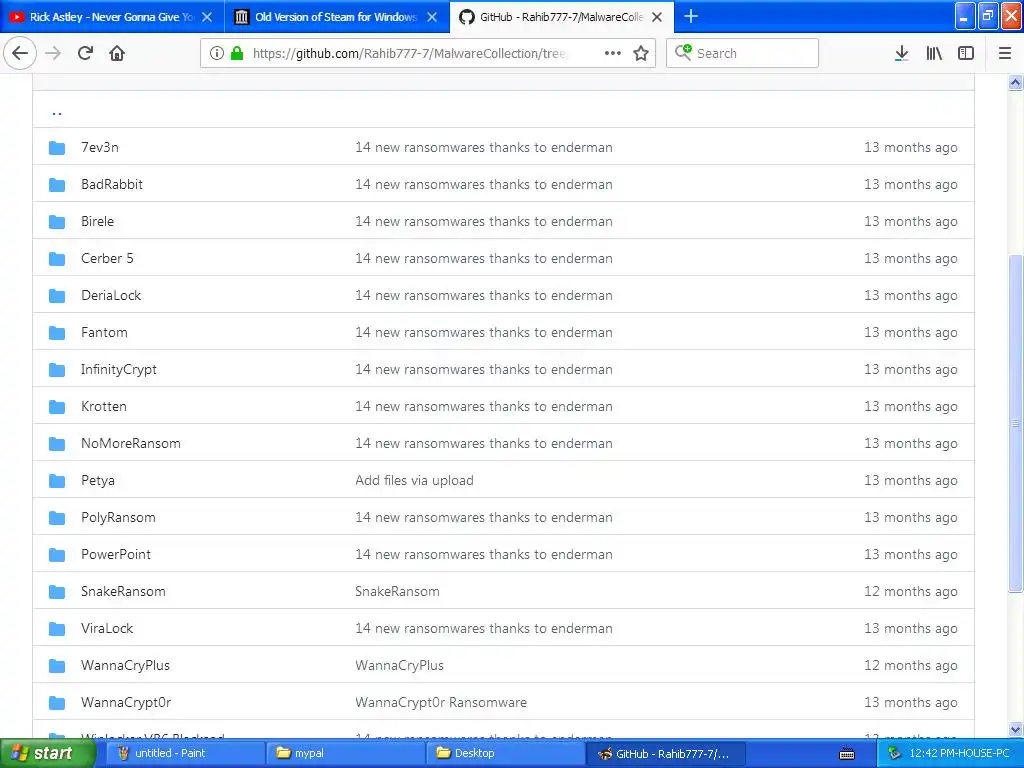
Task: Click scrollbar down arrow
Action: (x=1016, y=729)
